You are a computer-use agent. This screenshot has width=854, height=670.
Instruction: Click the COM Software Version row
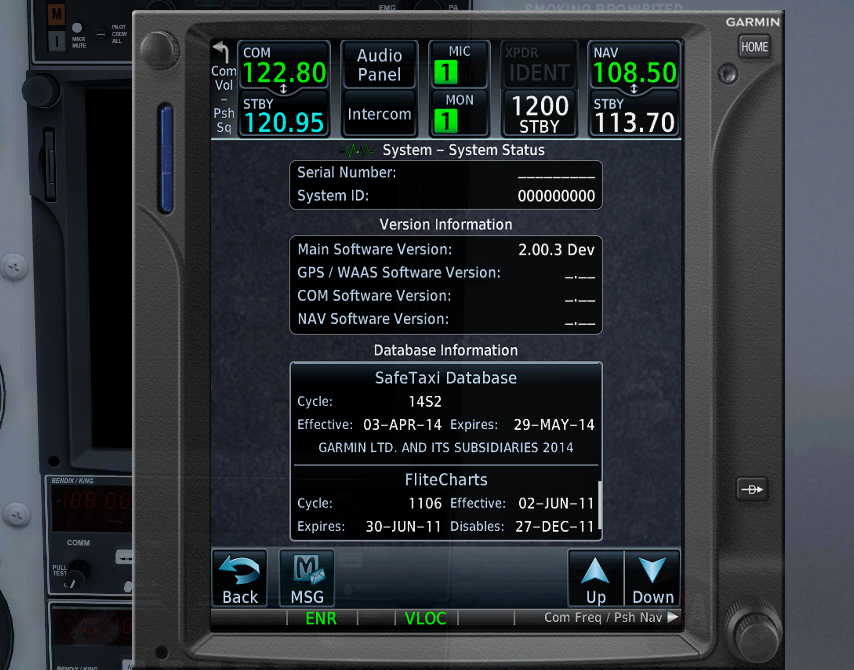click(446, 296)
